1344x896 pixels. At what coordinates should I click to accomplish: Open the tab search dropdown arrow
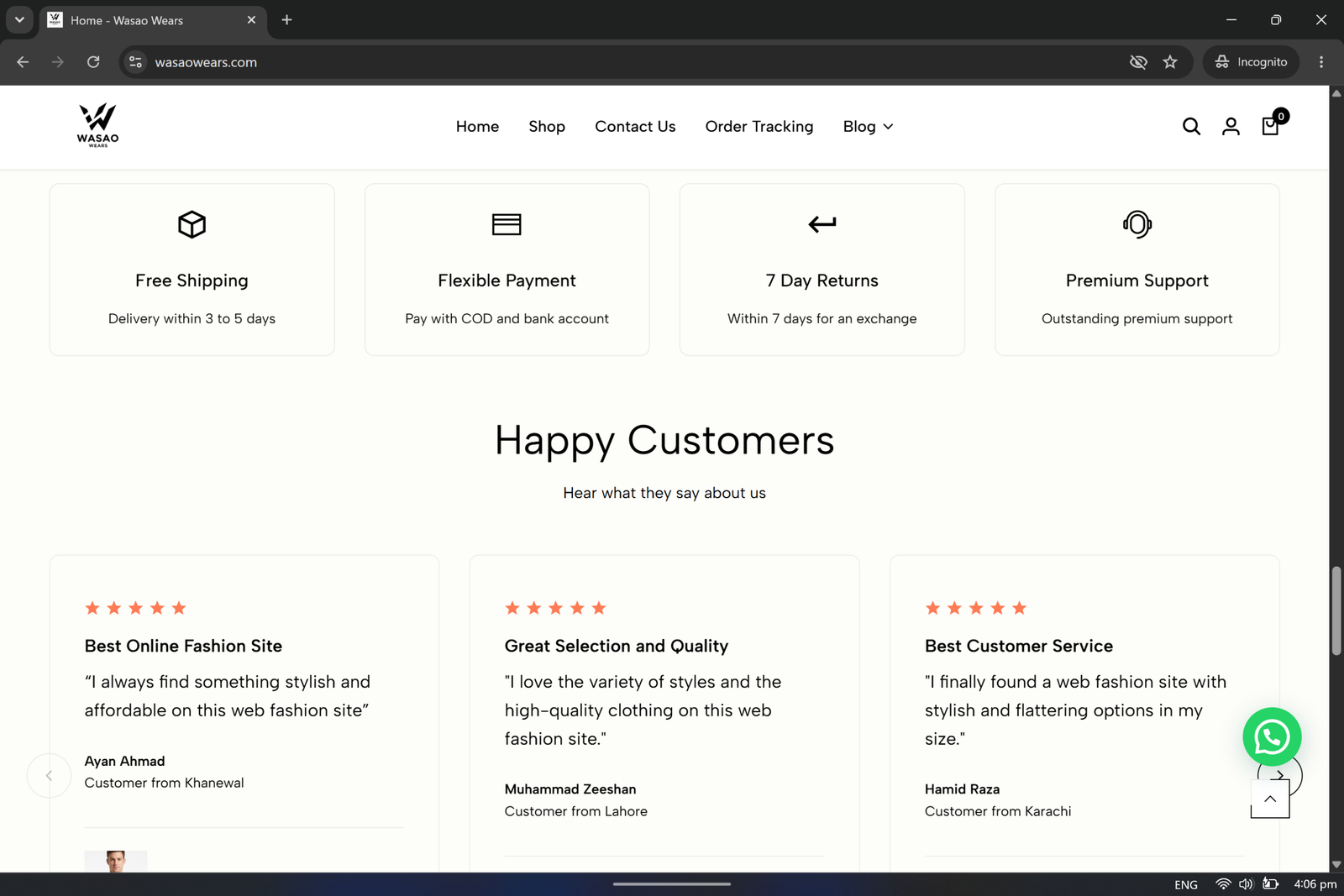click(19, 19)
